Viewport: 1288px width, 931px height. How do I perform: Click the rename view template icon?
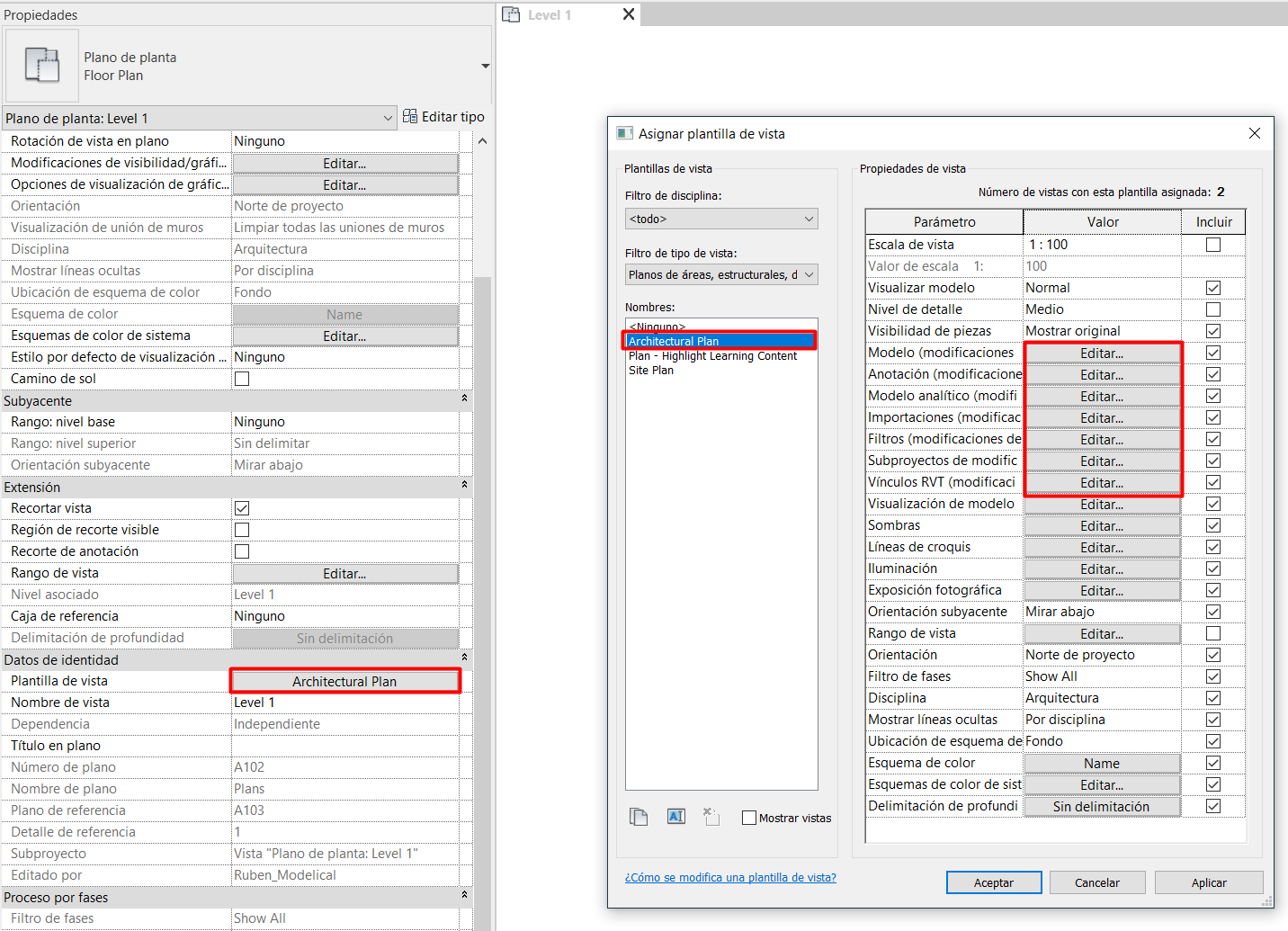click(675, 816)
